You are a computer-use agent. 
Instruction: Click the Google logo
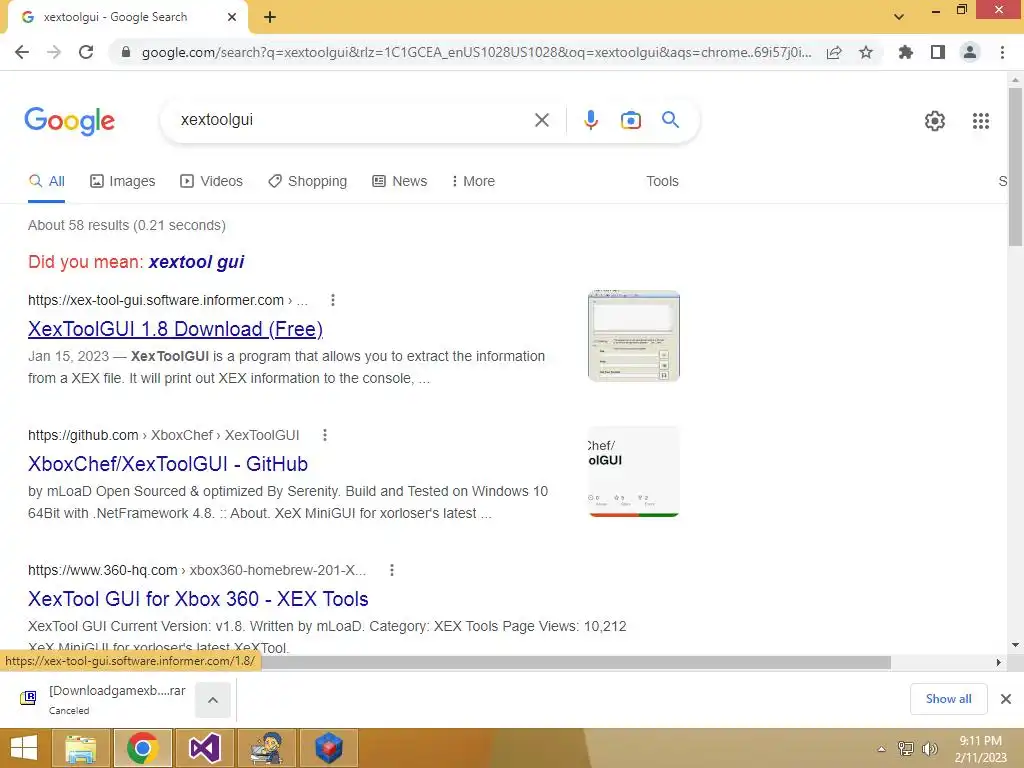70,121
